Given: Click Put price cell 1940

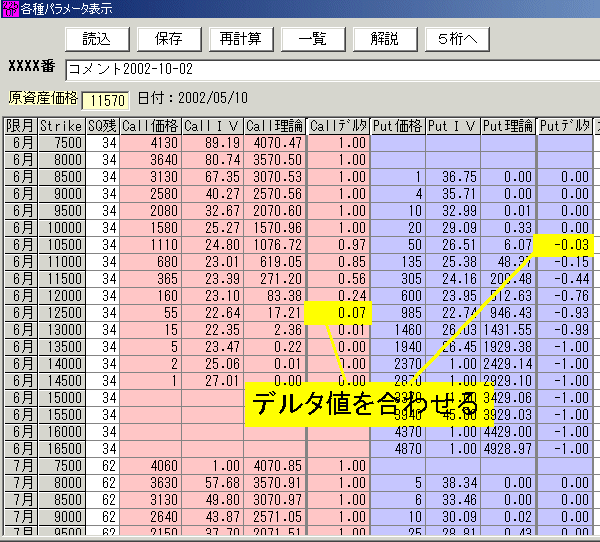Looking at the screenshot, I should (398, 347).
